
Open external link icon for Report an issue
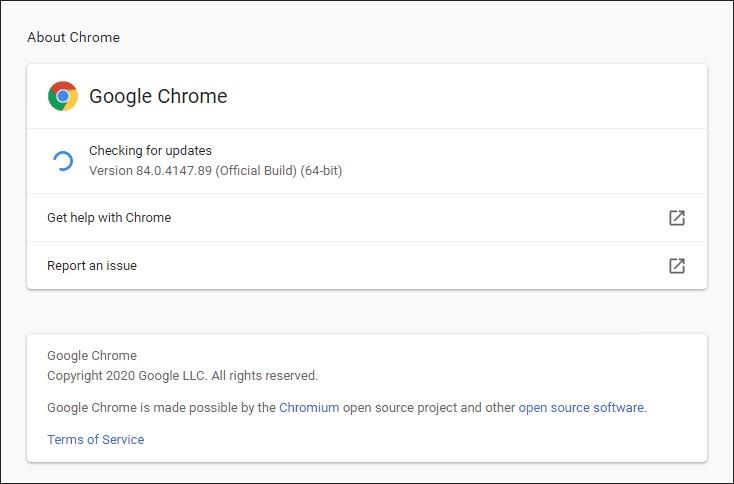click(x=677, y=266)
